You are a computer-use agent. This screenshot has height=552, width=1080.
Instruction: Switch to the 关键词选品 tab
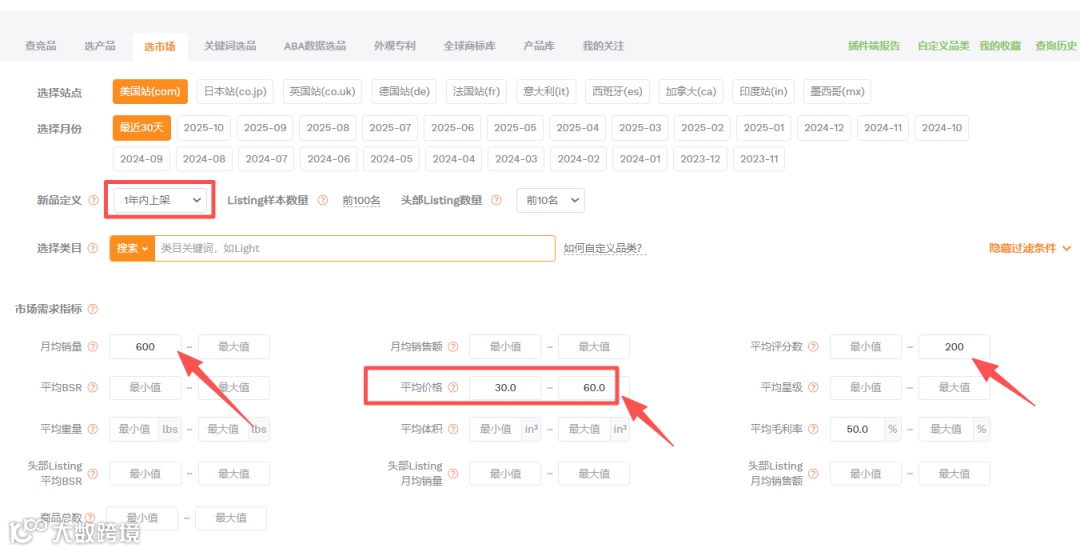click(x=230, y=45)
